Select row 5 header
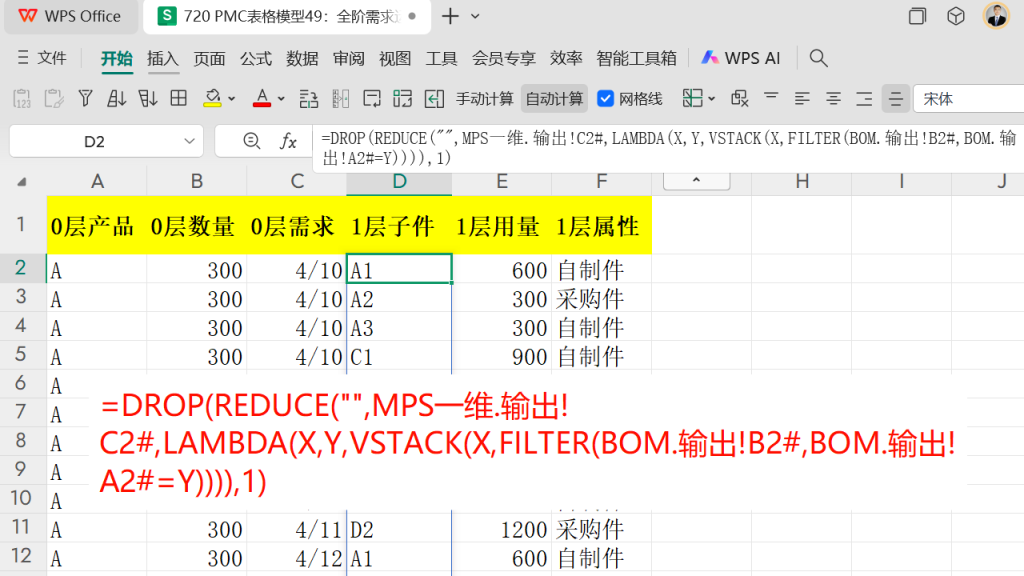Image resolution: width=1024 pixels, height=576 pixels. point(21,355)
